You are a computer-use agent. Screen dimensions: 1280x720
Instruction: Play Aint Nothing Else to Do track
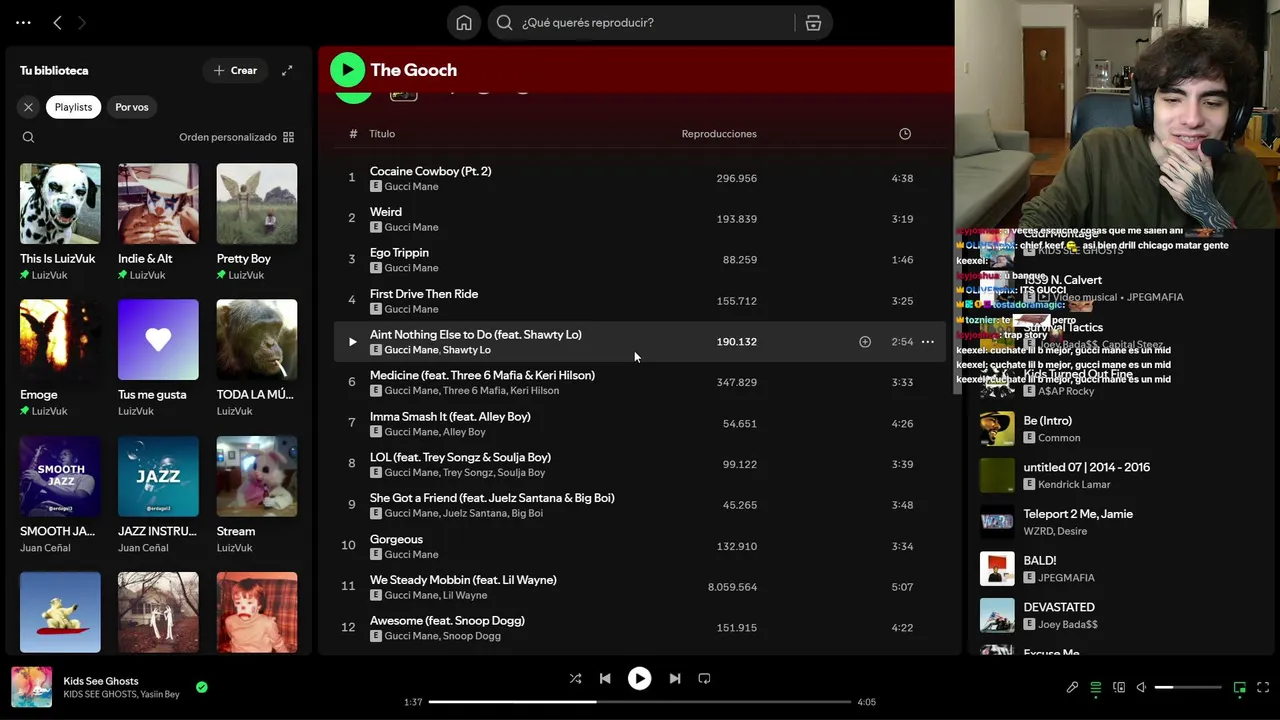coord(352,342)
